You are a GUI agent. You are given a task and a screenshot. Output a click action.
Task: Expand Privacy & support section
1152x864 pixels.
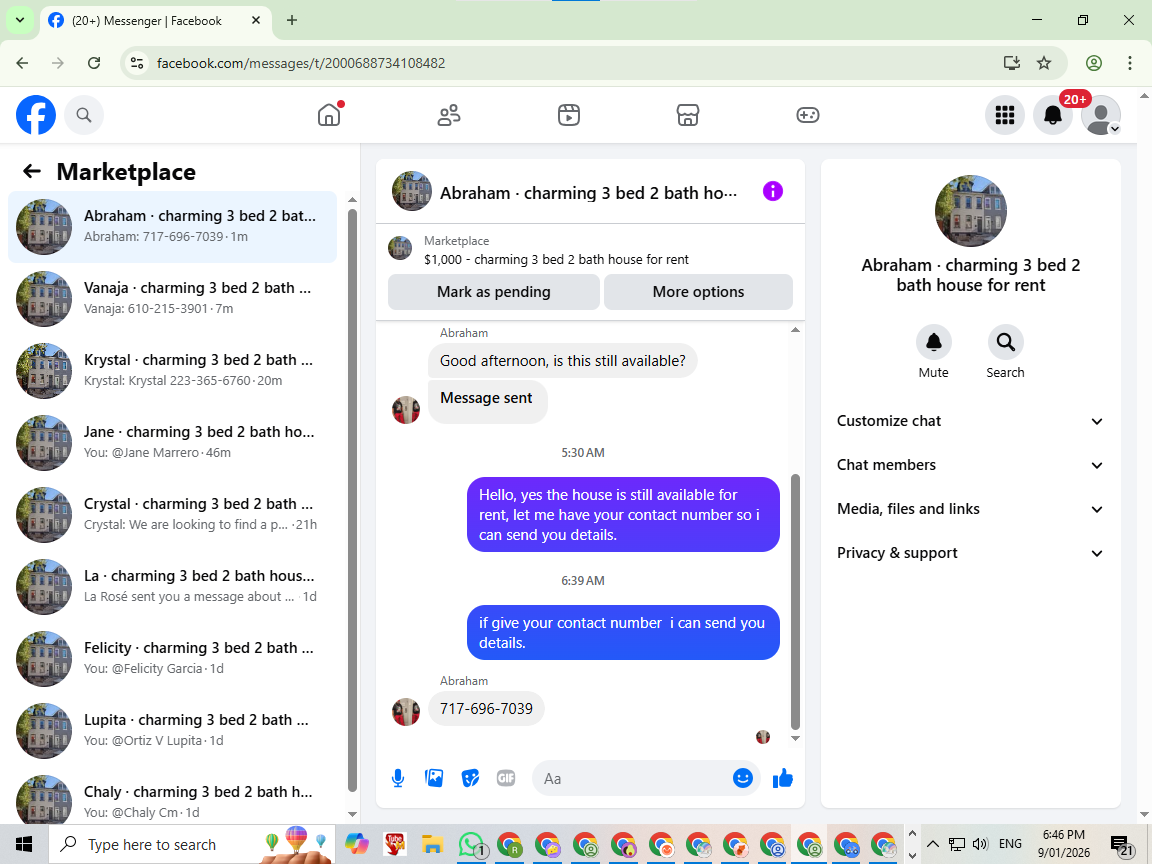tap(971, 553)
